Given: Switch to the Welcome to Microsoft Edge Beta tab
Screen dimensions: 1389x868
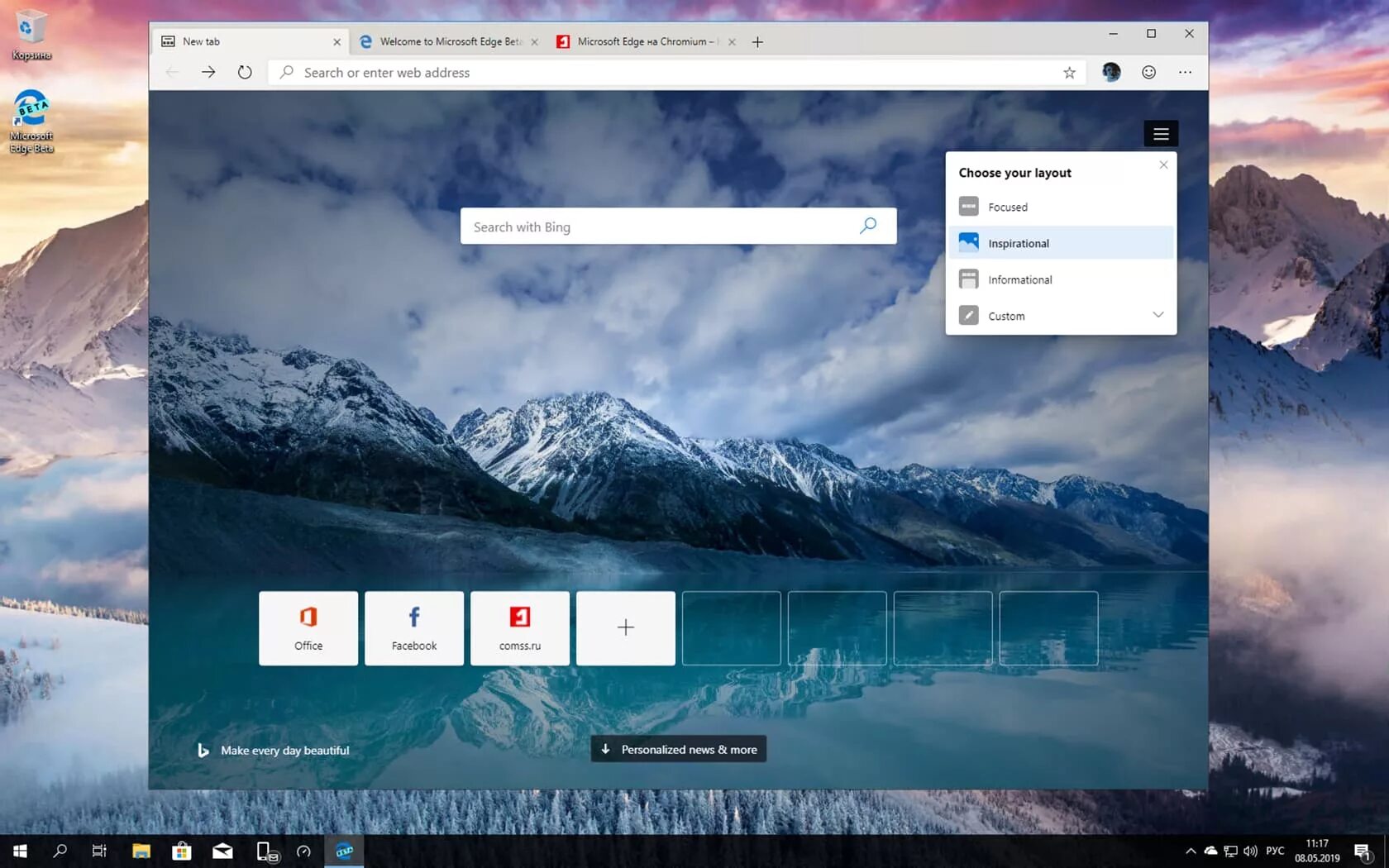Looking at the screenshot, I should click(451, 41).
